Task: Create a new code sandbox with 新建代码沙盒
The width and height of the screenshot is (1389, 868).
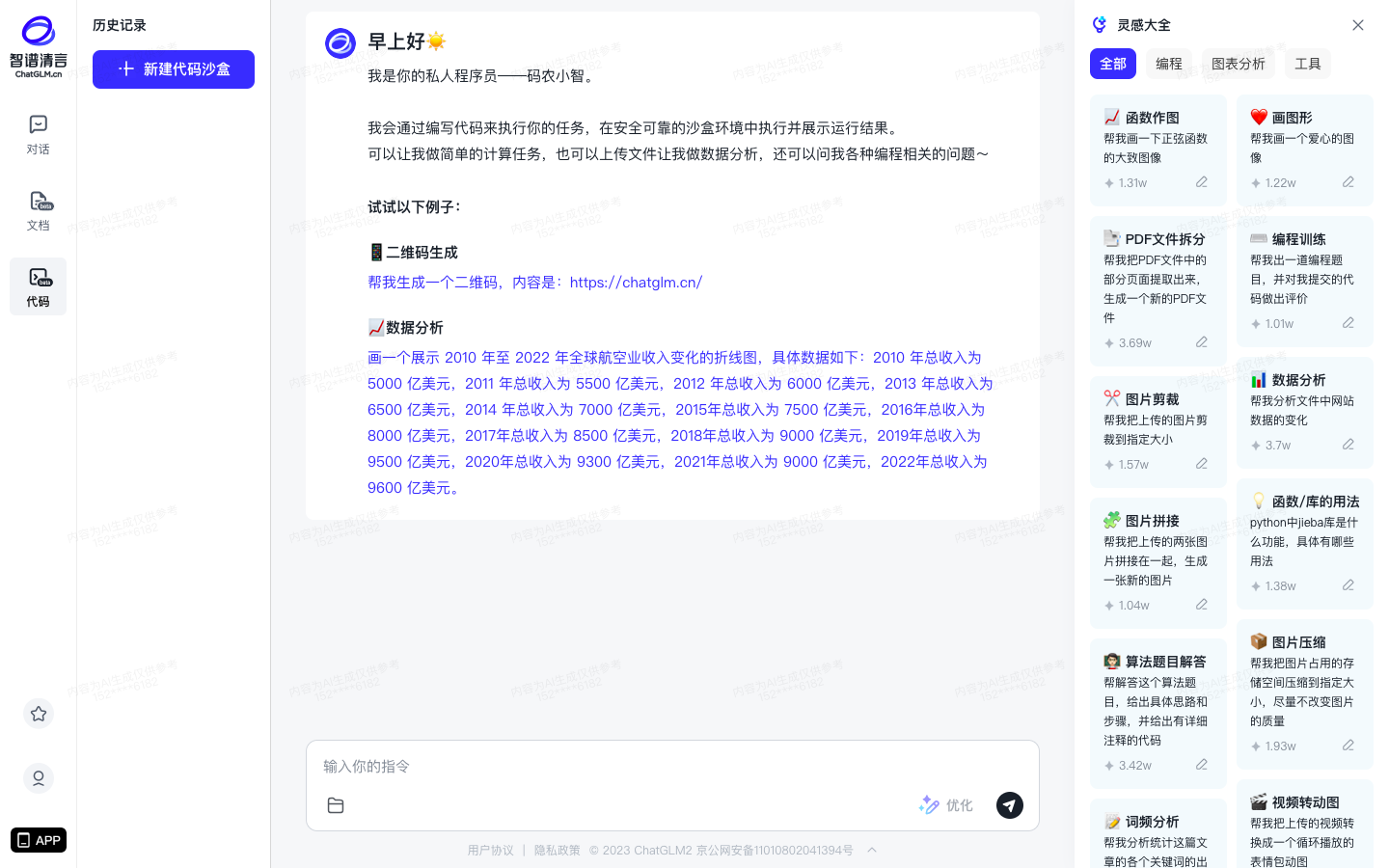Action: click(174, 69)
